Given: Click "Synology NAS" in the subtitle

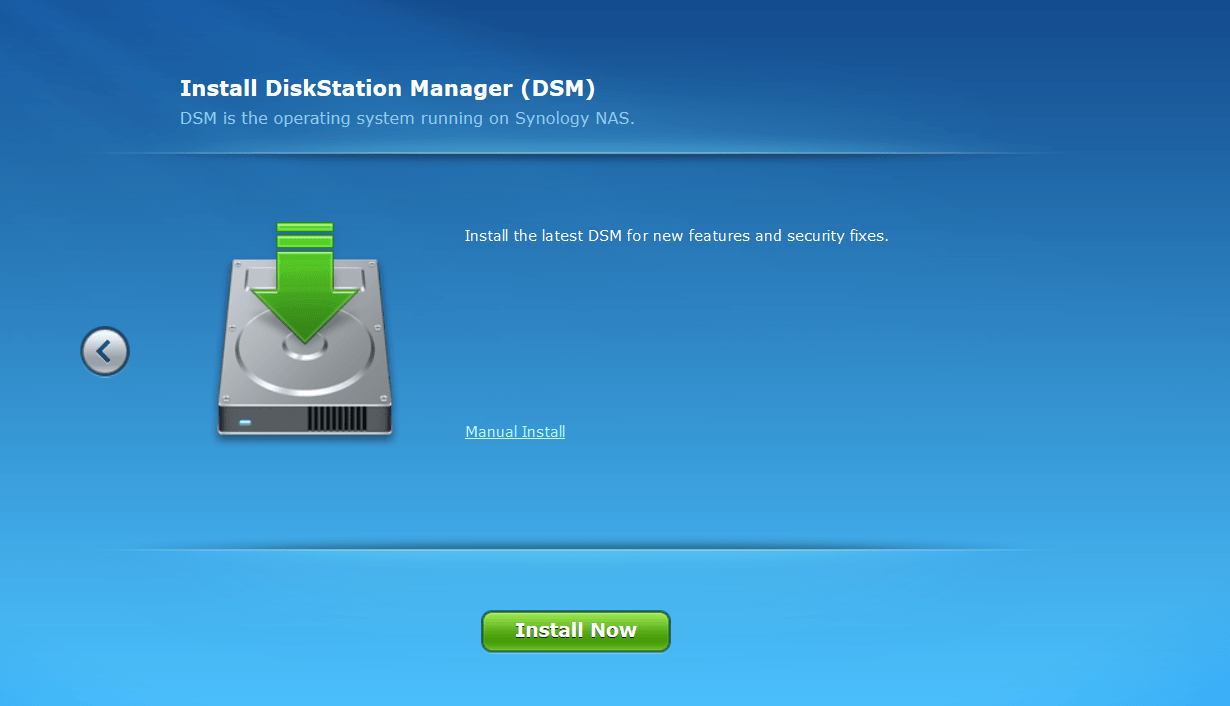Looking at the screenshot, I should [x=574, y=118].
